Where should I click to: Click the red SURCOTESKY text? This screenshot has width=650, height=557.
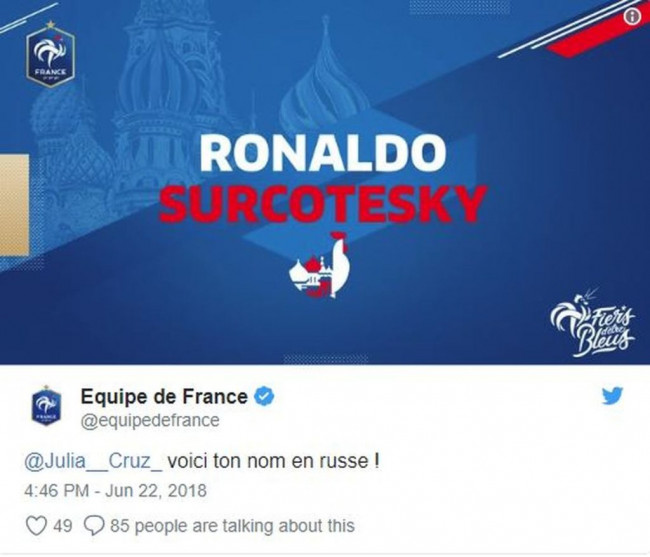tap(323, 203)
